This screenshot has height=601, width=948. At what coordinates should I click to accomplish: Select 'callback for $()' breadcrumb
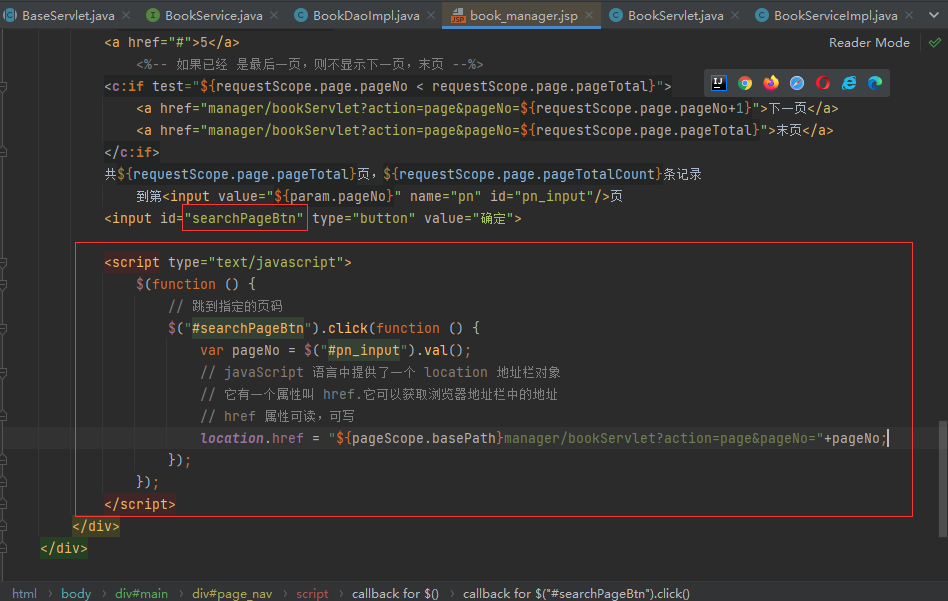395,594
